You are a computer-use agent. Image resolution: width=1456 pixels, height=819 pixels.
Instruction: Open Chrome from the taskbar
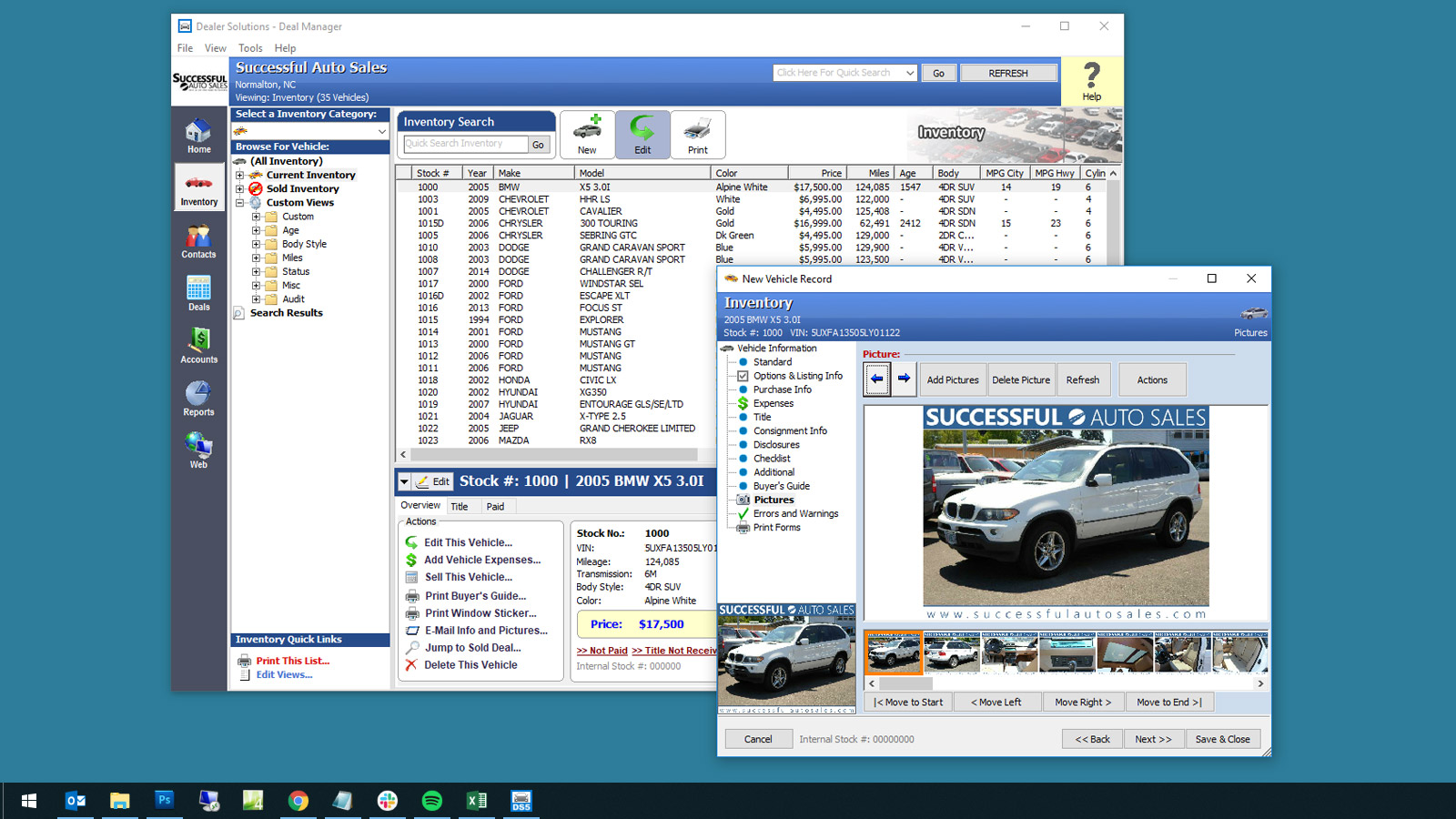tap(298, 801)
